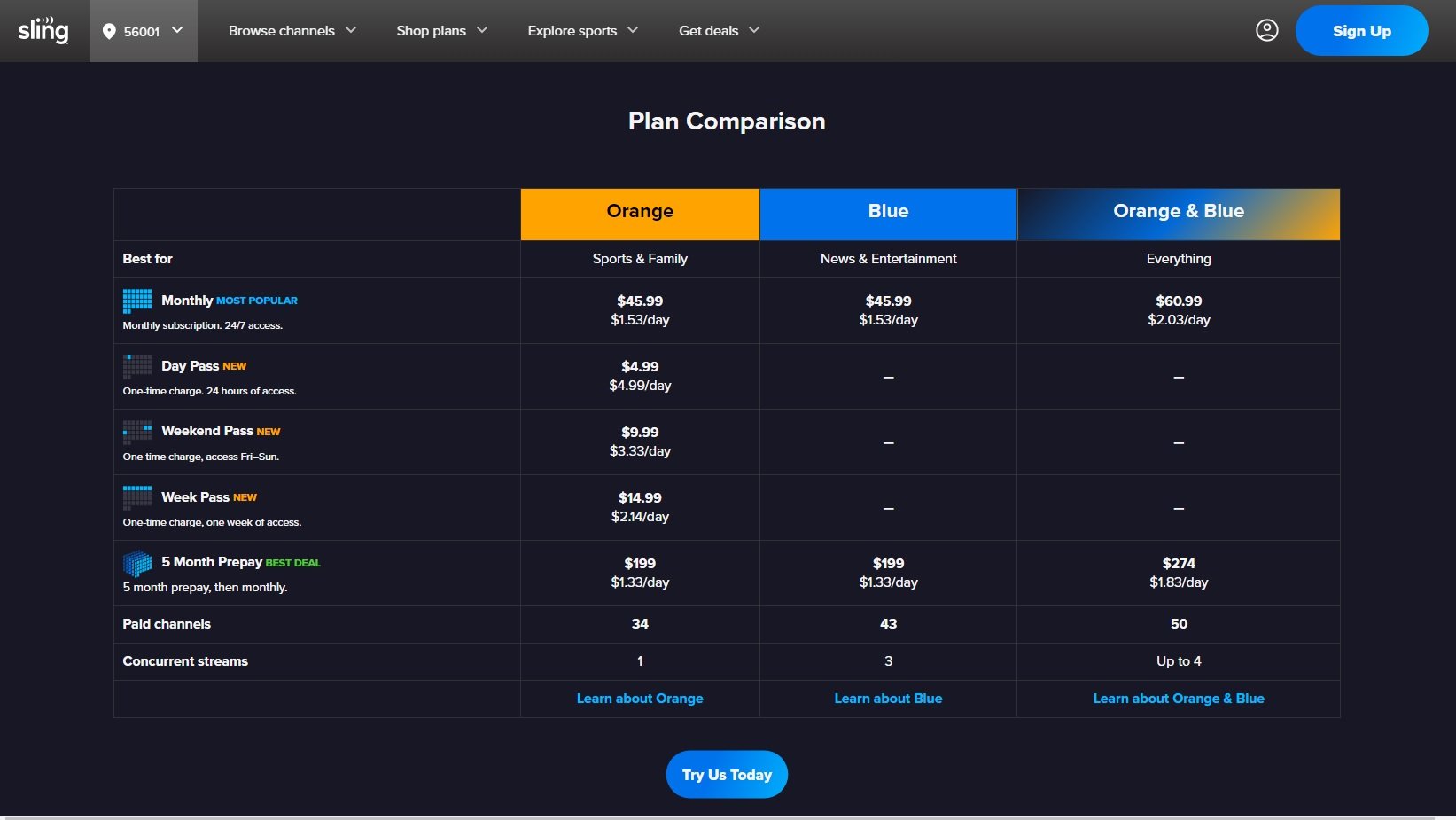Click the '5 month prepay, then monthly.' description
This screenshot has width=1456, height=820.
pyautogui.click(x=205, y=588)
